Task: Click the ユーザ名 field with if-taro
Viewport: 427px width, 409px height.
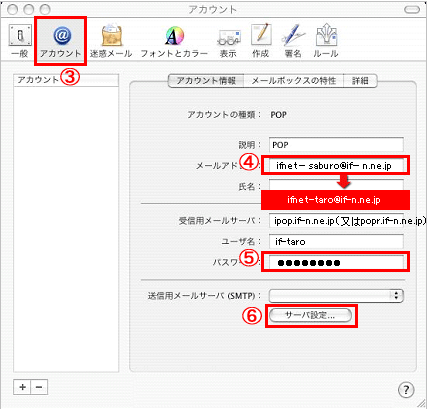Action: (336, 241)
